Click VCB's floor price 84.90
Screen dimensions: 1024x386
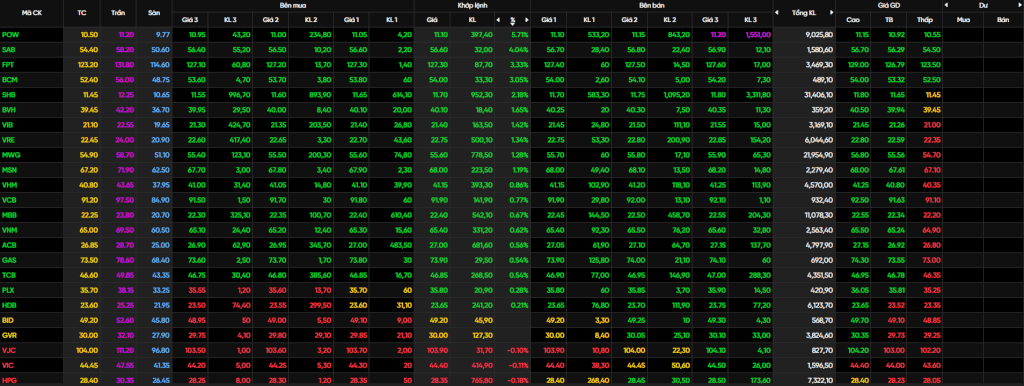pos(160,200)
